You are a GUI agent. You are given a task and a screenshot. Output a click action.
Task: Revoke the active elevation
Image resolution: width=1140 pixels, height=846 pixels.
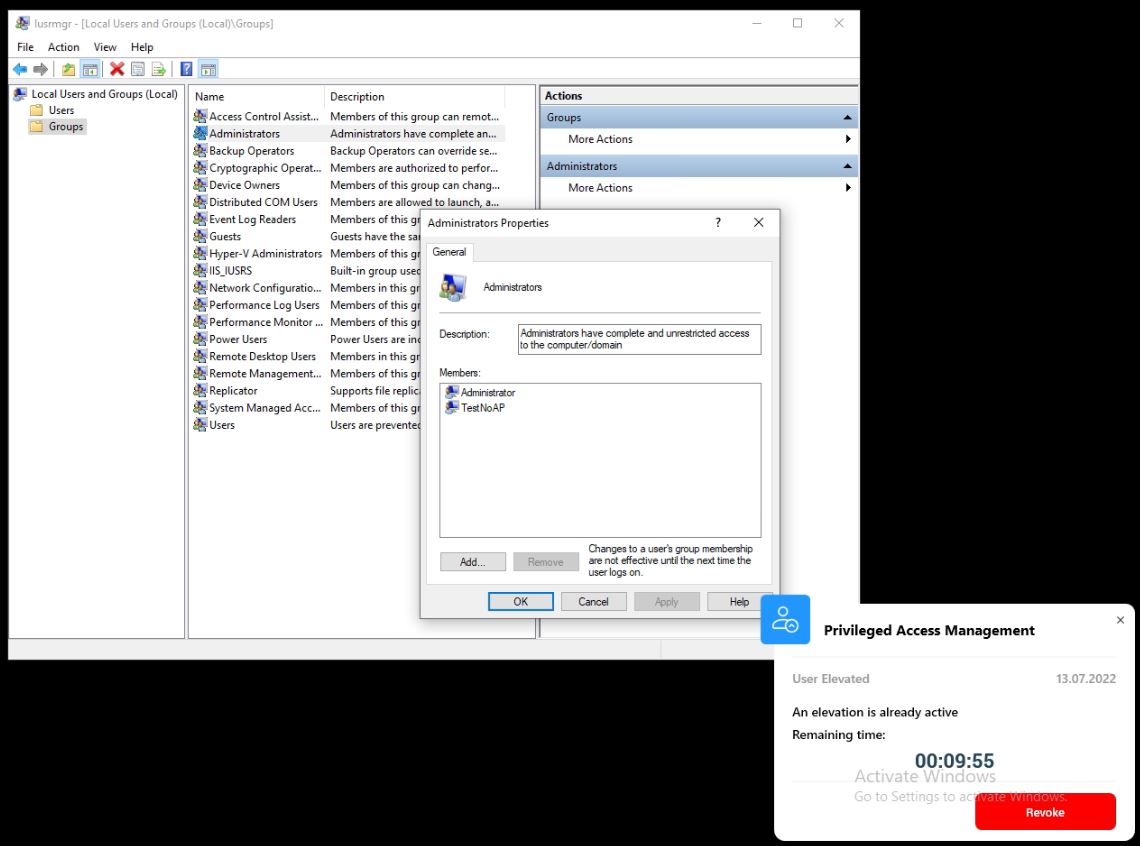pyautogui.click(x=1045, y=812)
